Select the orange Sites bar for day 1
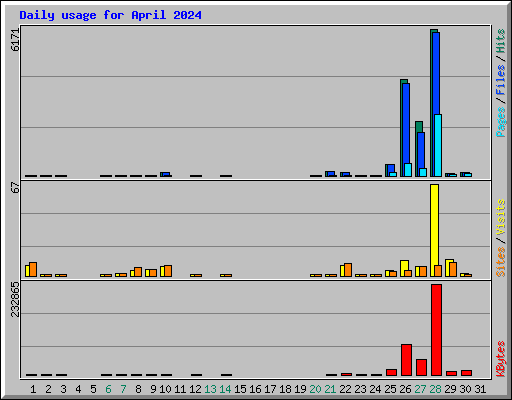The width and height of the screenshot is (512, 400). click(x=33, y=269)
